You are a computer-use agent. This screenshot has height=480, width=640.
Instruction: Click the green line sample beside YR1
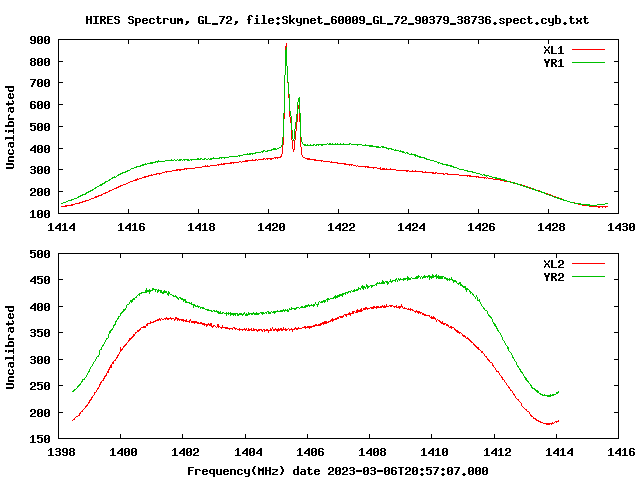[588, 62]
